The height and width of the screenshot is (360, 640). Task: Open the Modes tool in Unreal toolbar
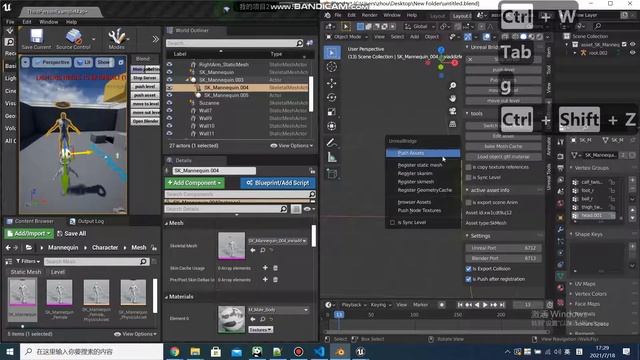pyautogui.click(x=117, y=39)
